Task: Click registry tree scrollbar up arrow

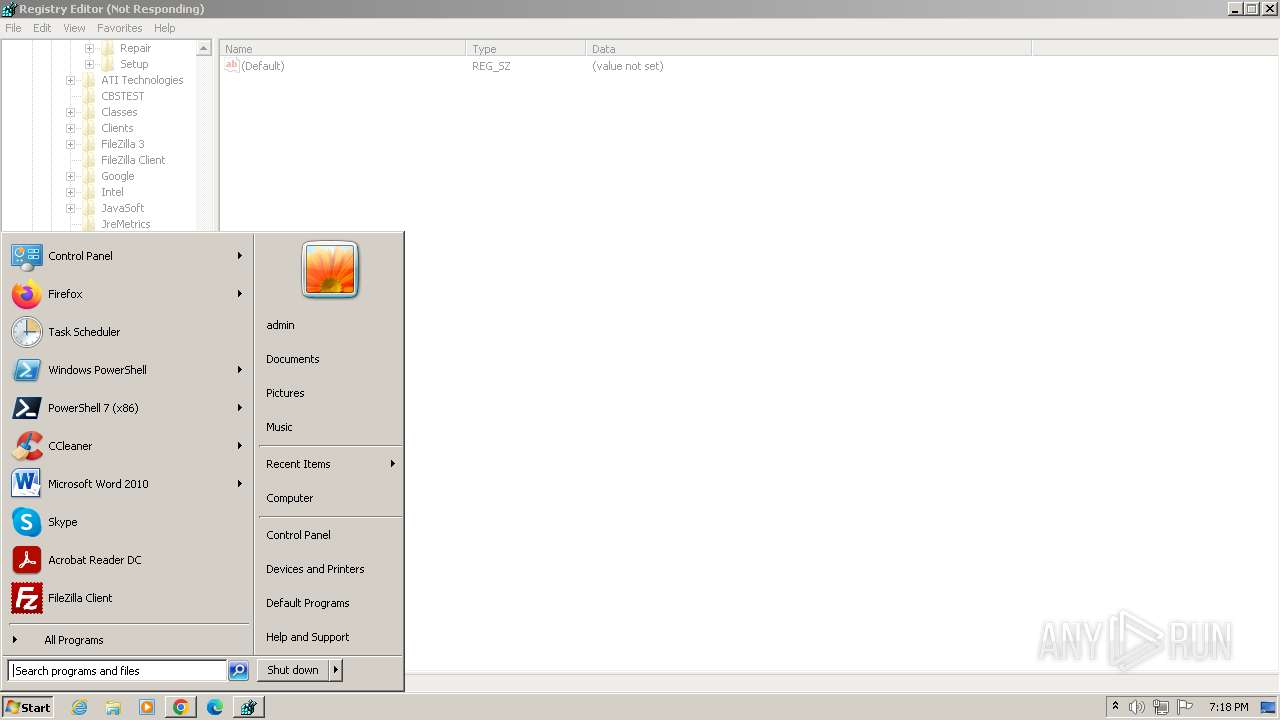Action: (204, 48)
